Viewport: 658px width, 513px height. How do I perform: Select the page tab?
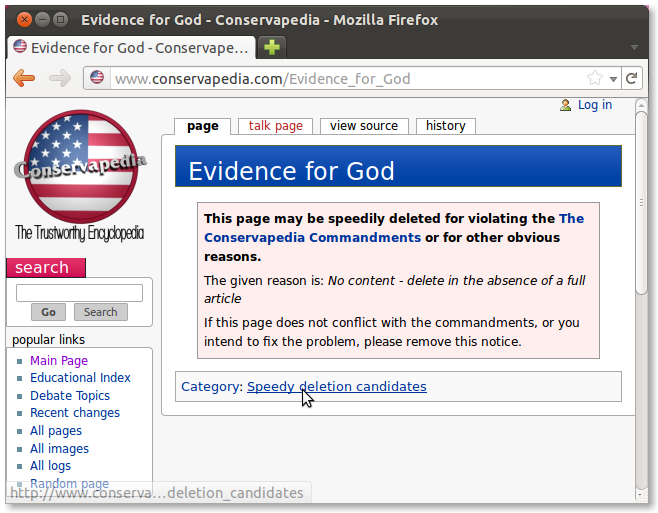pyautogui.click(x=203, y=126)
